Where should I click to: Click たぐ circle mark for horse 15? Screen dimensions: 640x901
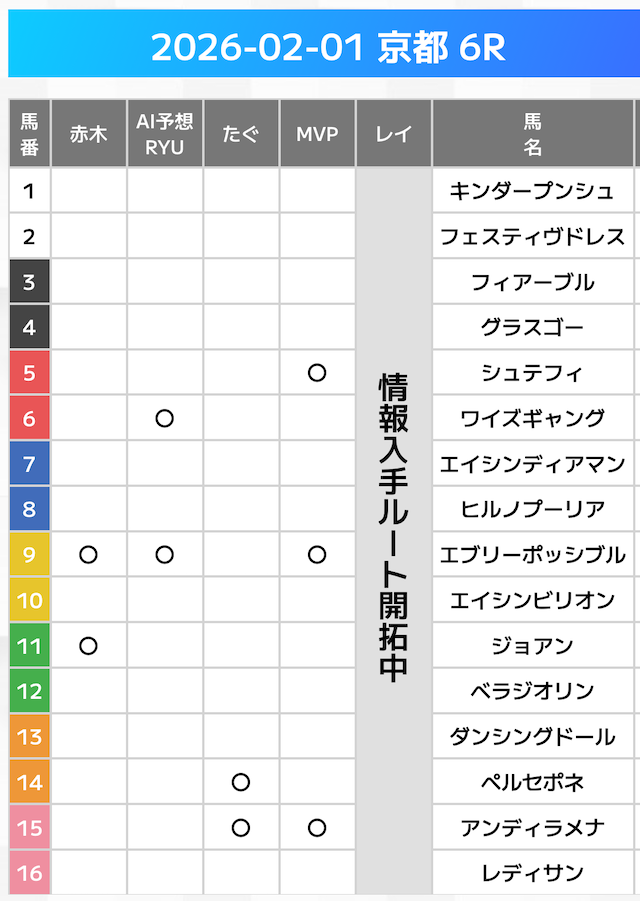tap(240, 827)
